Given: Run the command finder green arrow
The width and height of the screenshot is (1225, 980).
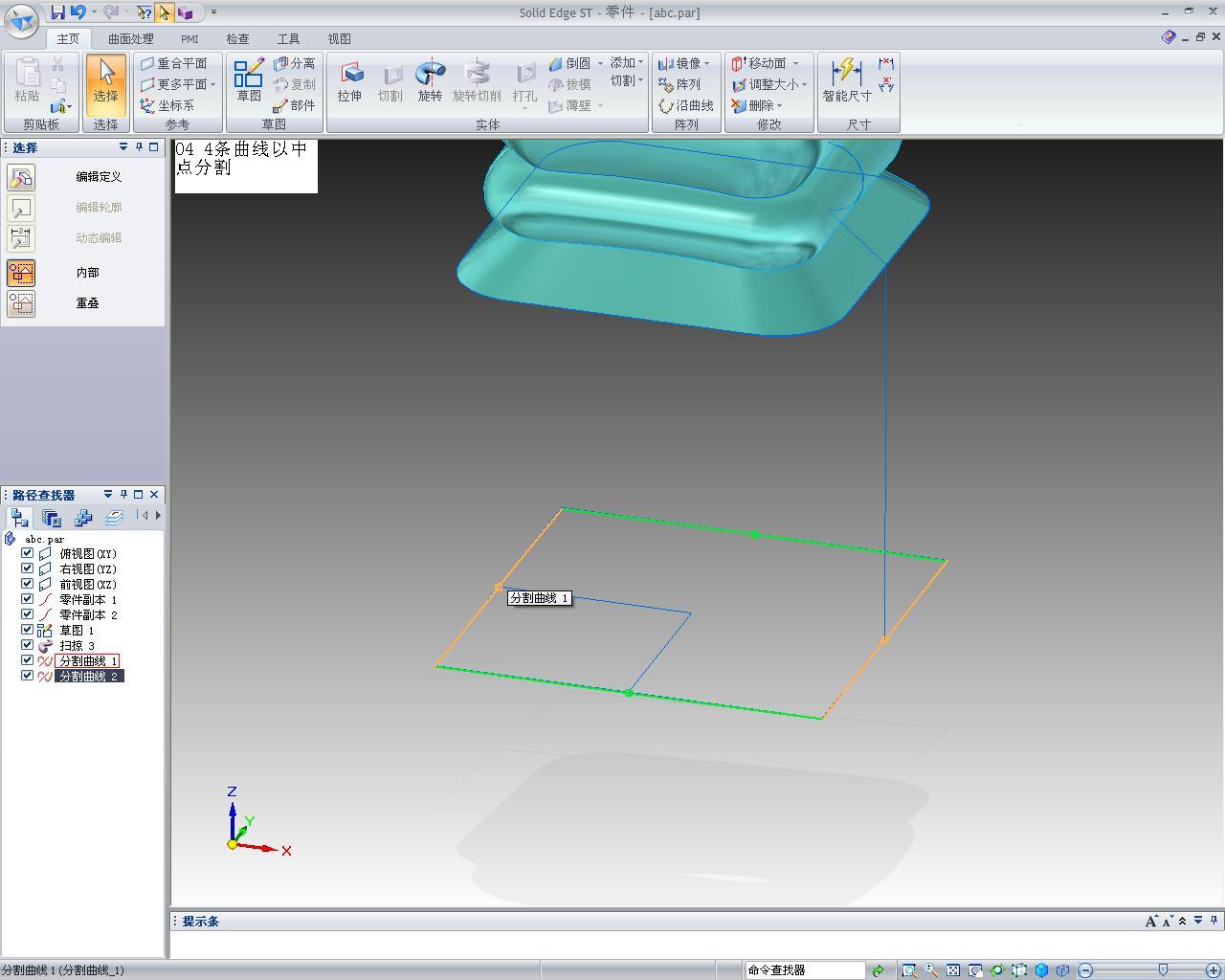Looking at the screenshot, I should tap(878, 970).
